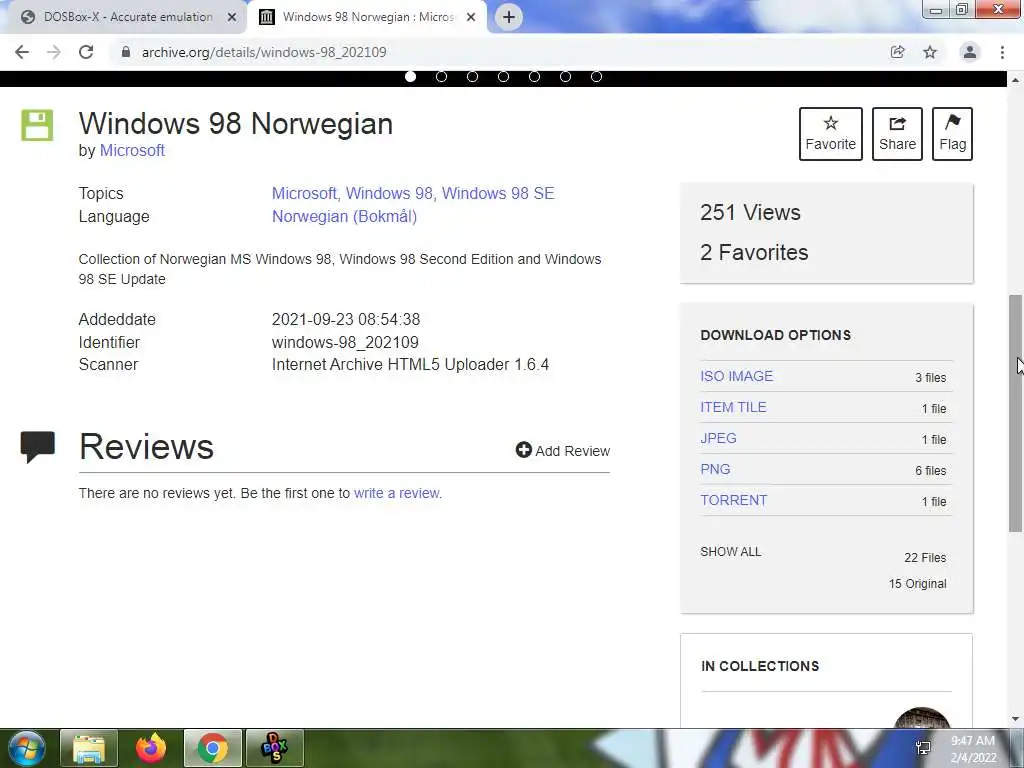Click the '251 Views' stat
The width and height of the screenshot is (1024, 768).
[750, 212]
